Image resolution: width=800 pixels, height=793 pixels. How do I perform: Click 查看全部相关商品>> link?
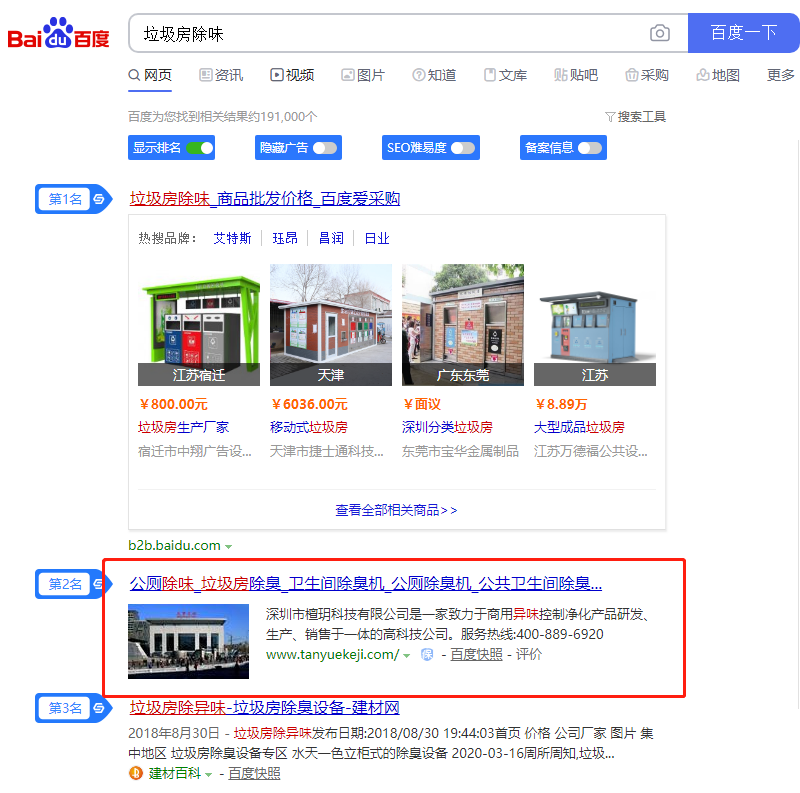click(396, 510)
